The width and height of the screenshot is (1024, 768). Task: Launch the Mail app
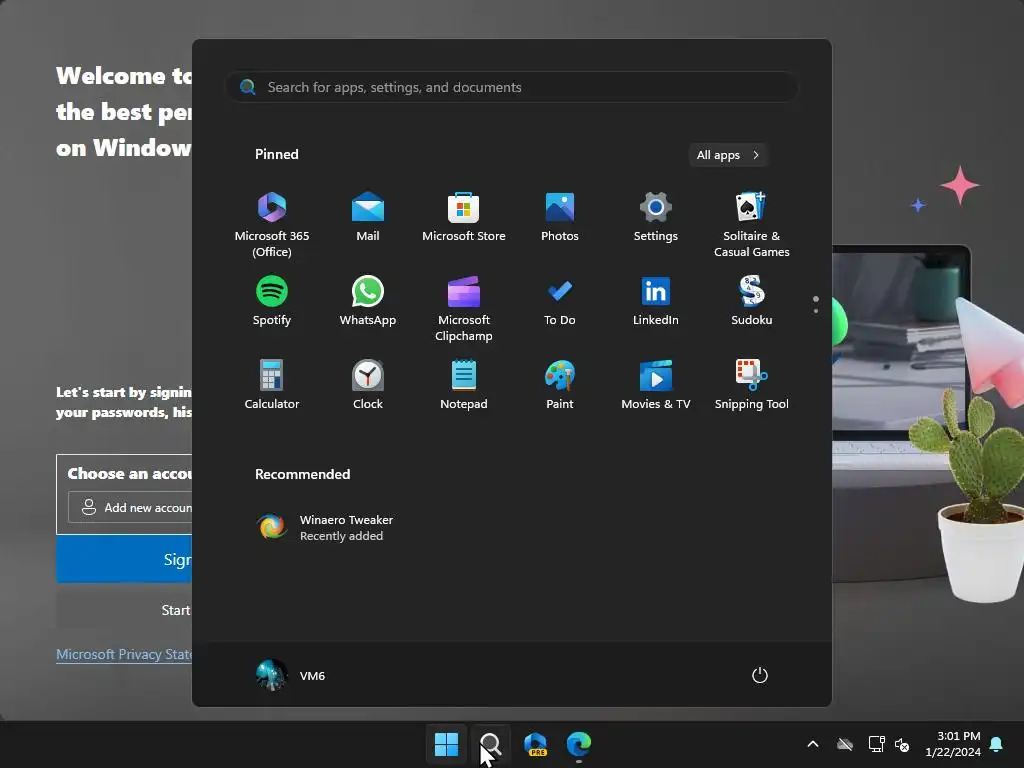tap(368, 217)
